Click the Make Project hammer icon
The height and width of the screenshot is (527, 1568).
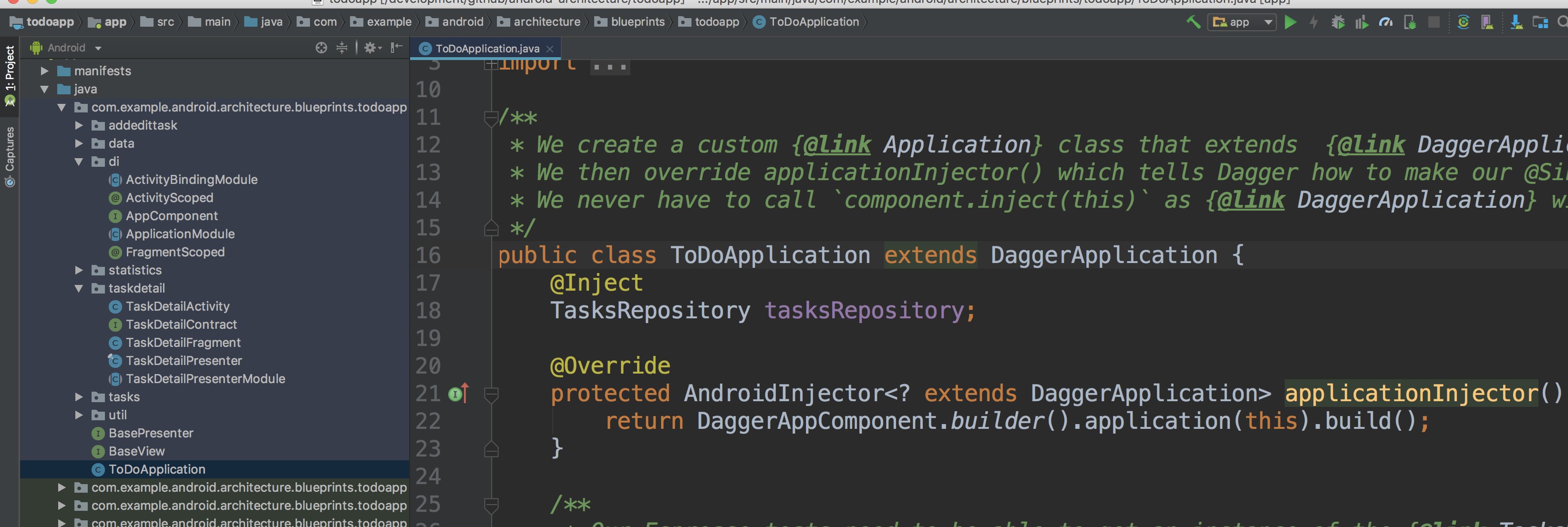(x=1193, y=22)
